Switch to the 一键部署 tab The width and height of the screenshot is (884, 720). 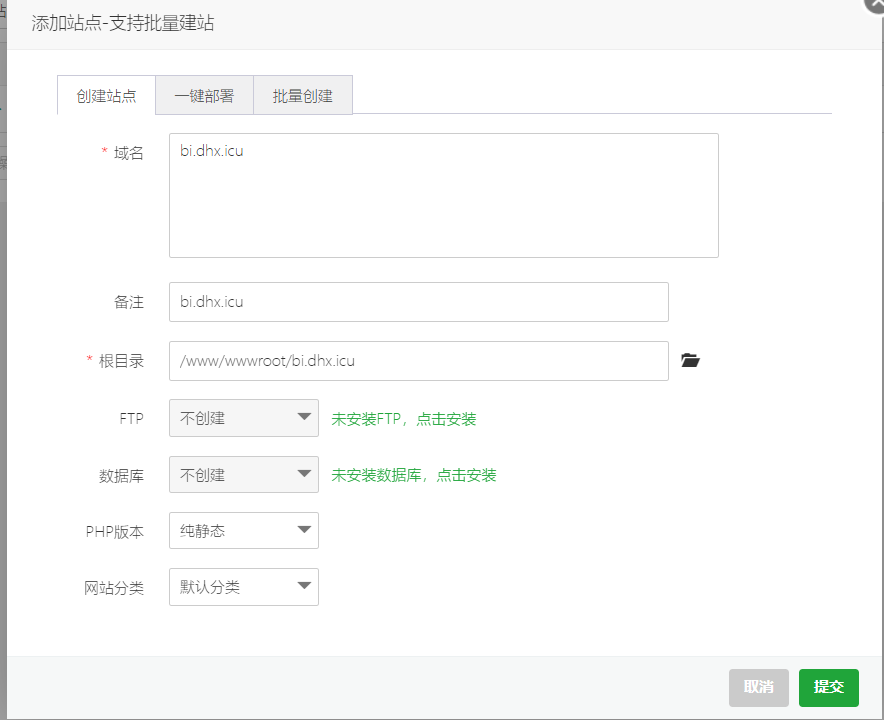tap(205, 95)
